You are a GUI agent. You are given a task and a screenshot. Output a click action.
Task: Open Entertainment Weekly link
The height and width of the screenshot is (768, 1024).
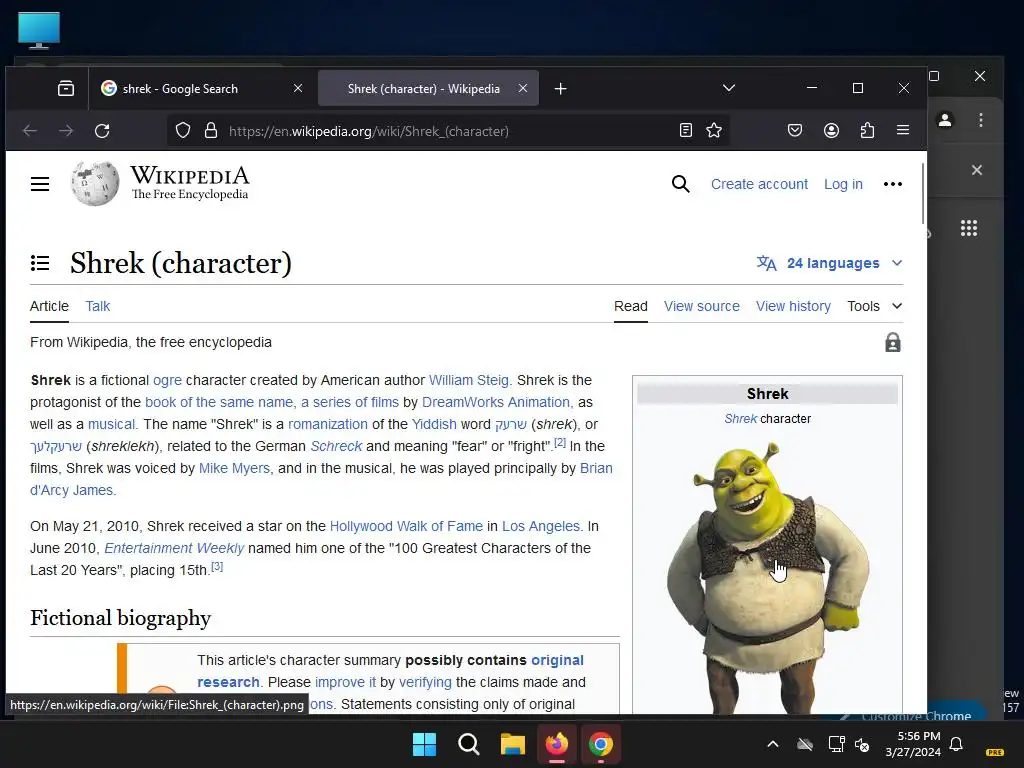[174, 548]
